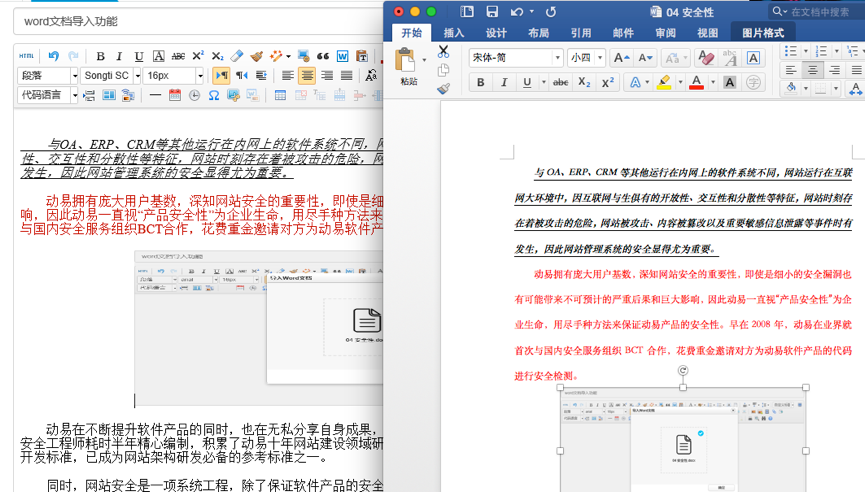The width and height of the screenshot is (865, 492).
Task: Click the format painter brush in Word
Action: pyautogui.click(x=444, y=88)
